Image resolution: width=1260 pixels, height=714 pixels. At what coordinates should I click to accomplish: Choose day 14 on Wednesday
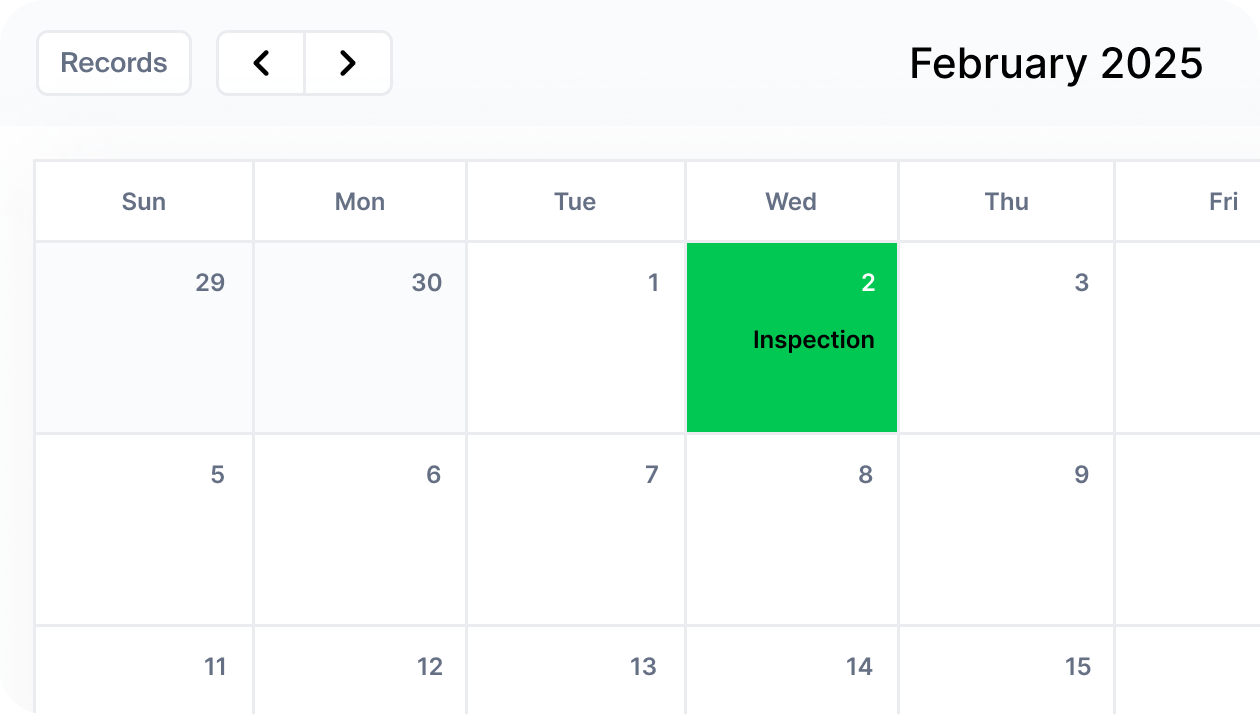(792, 670)
